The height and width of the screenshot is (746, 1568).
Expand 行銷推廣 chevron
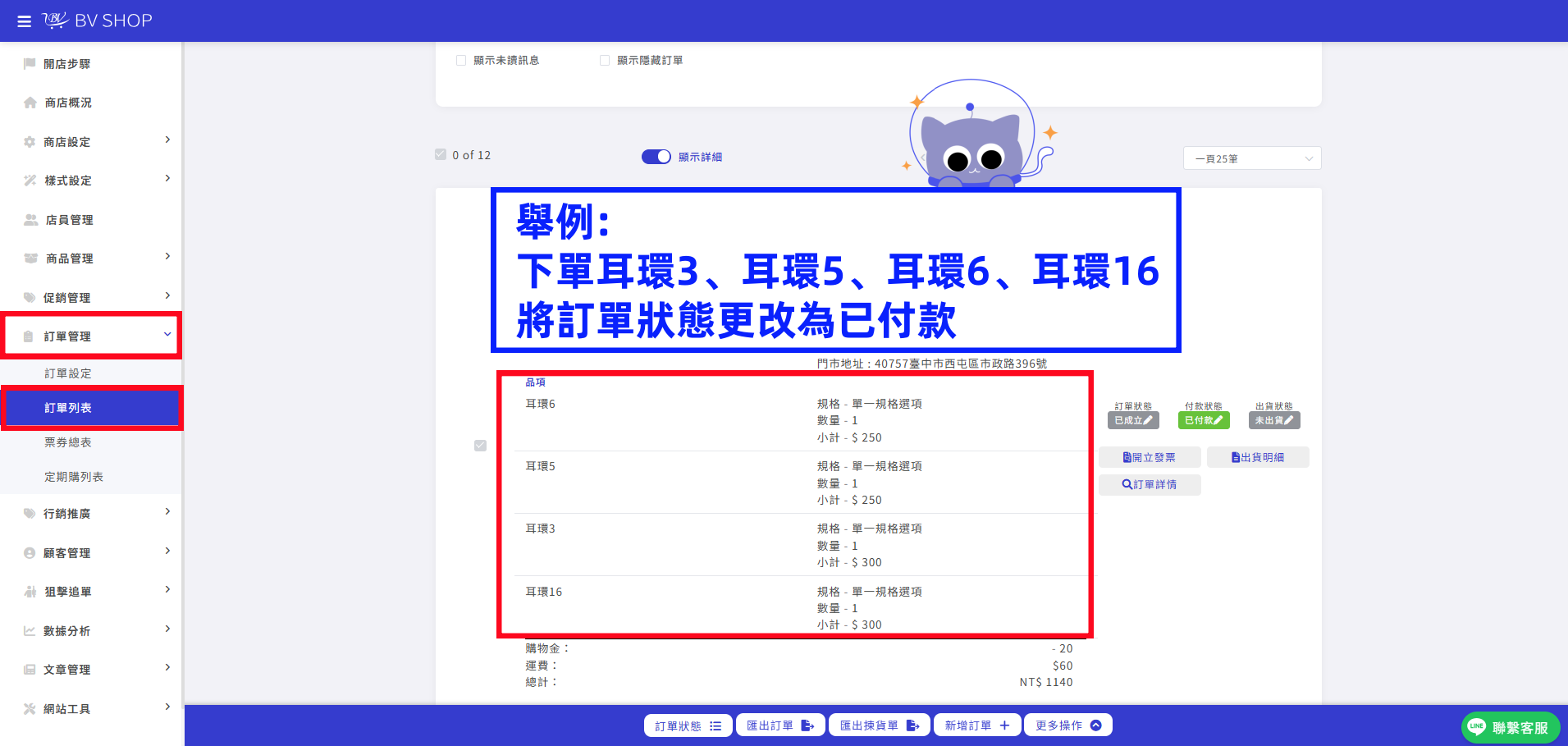[167, 511]
